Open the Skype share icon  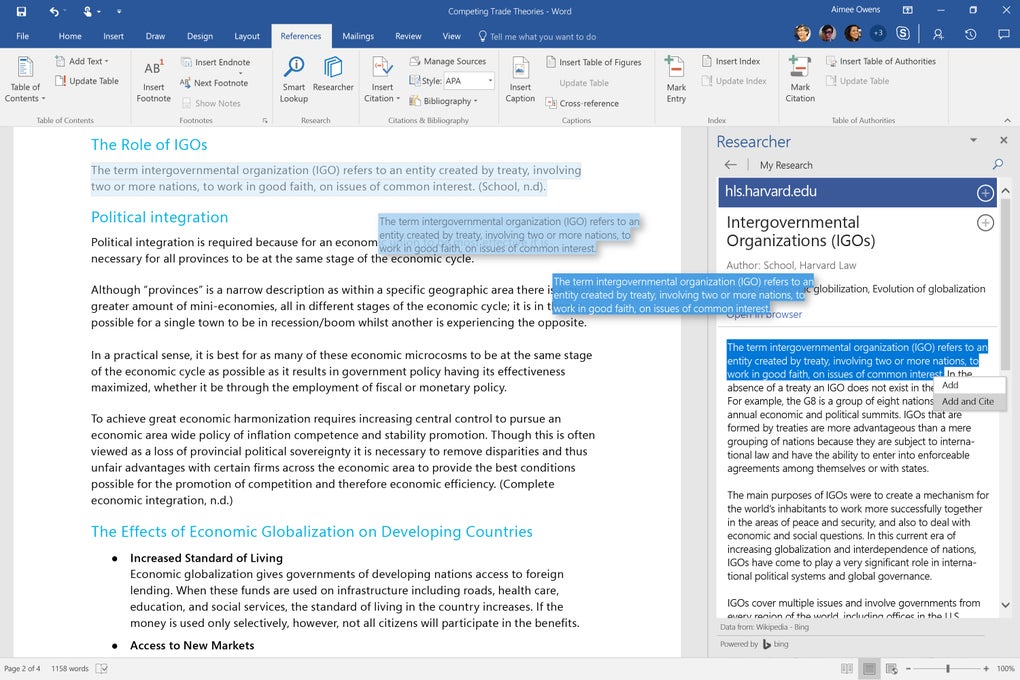click(902, 34)
